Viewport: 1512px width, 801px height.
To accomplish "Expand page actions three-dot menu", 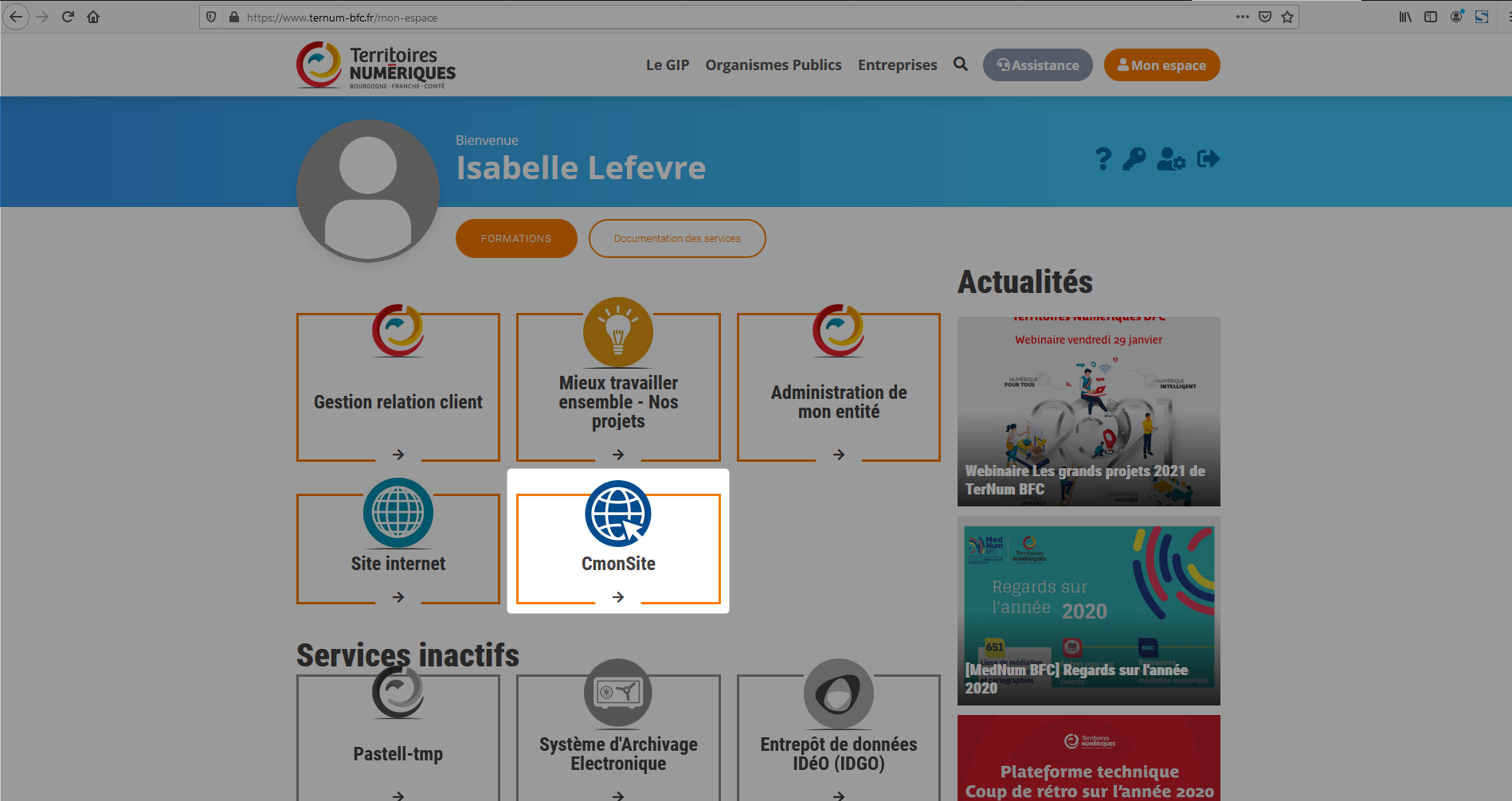I will pos(1242,17).
